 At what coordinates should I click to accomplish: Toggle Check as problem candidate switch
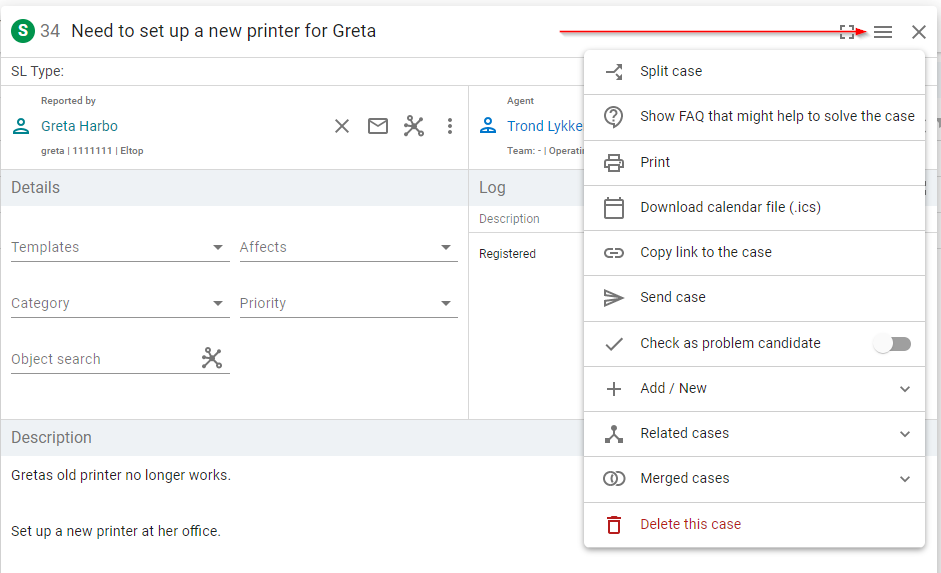tap(892, 344)
